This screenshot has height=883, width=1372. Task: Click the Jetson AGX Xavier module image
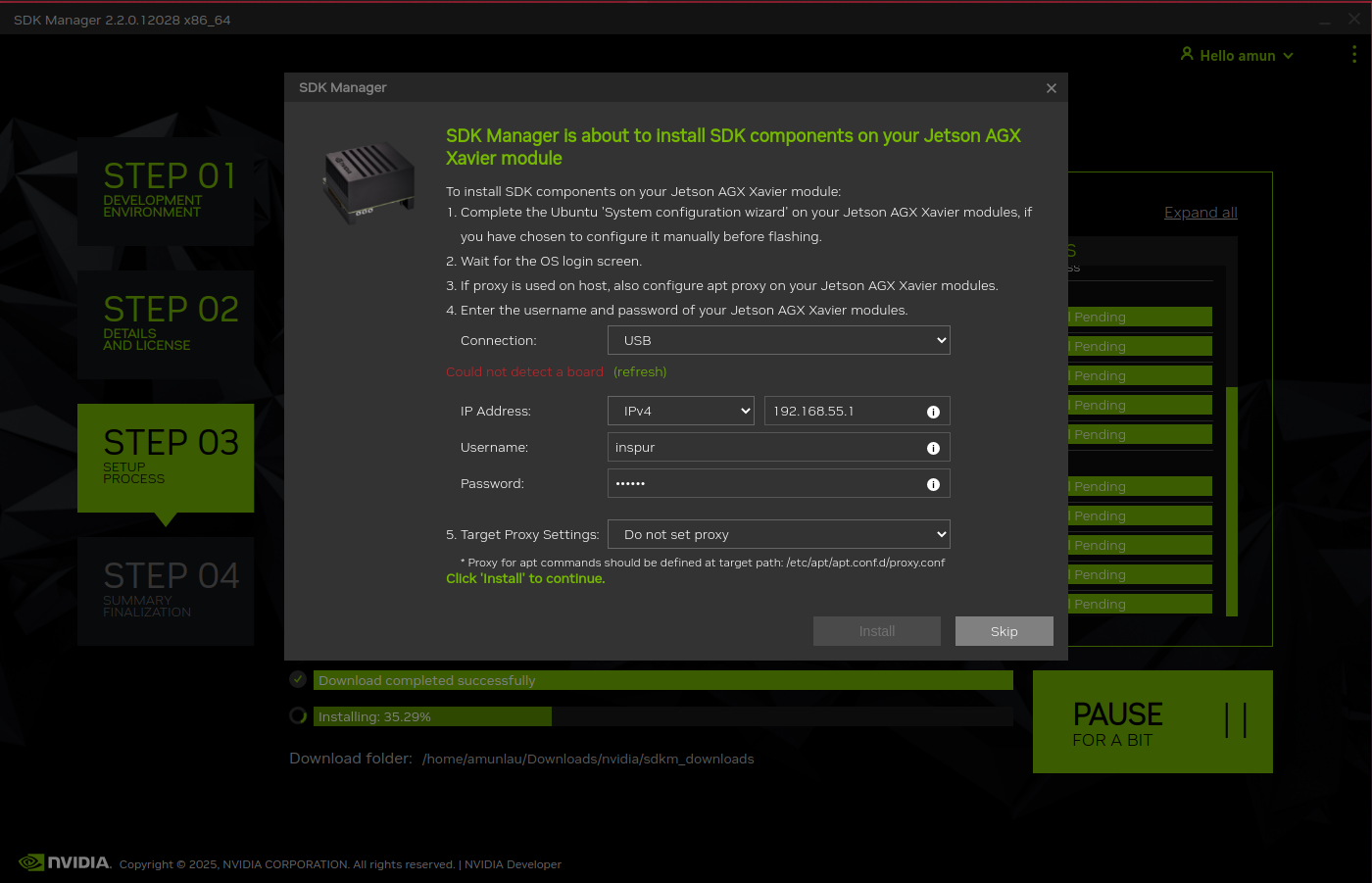(368, 182)
